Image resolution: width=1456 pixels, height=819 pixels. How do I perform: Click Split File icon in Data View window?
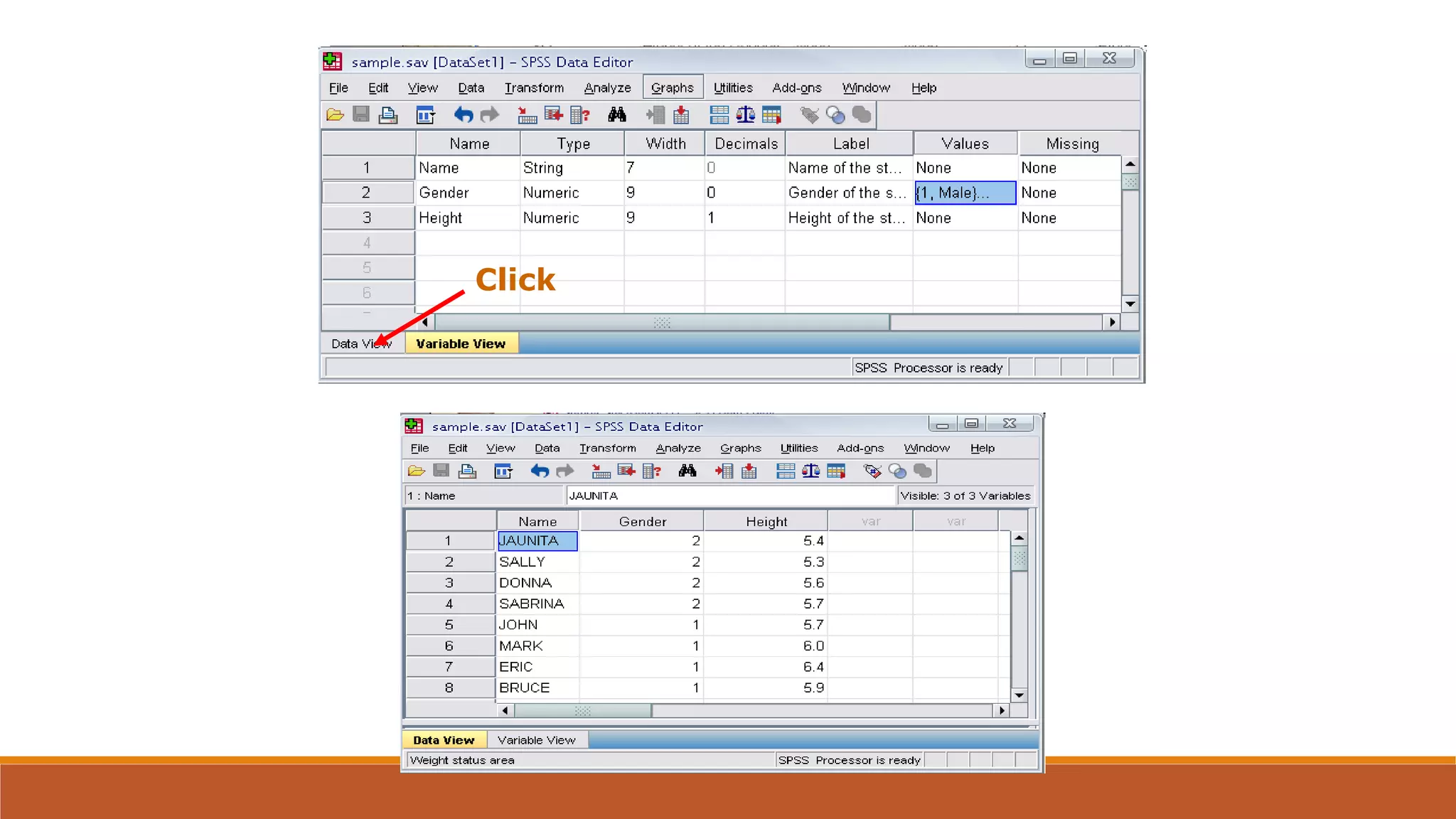coord(786,471)
